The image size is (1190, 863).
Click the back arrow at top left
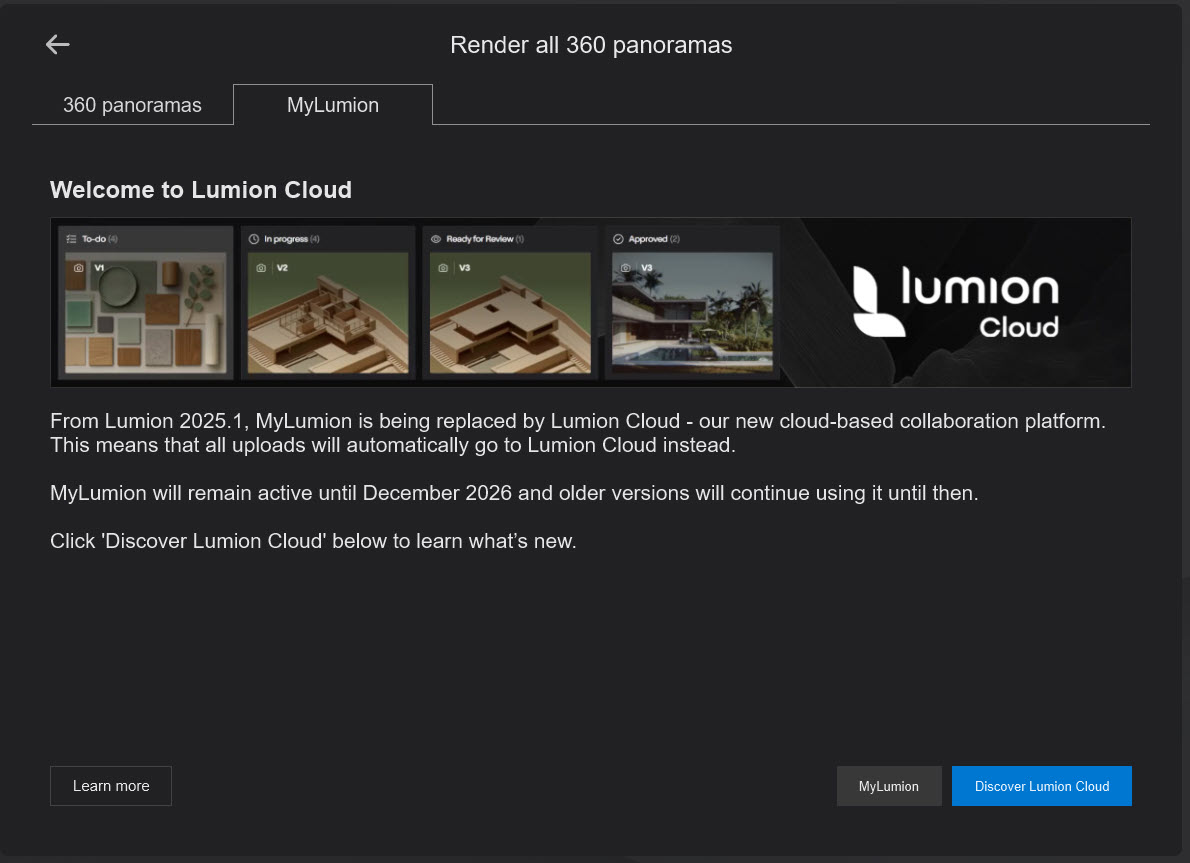tap(57, 44)
